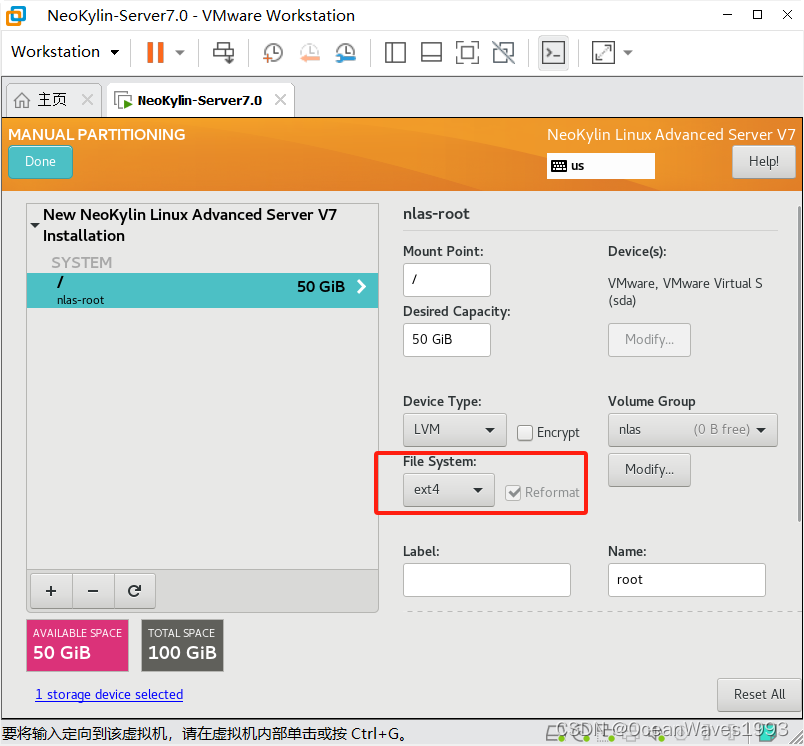This screenshot has width=804, height=746.
Task: Toggle the library sidebar view icon
Action: point(395,52)
